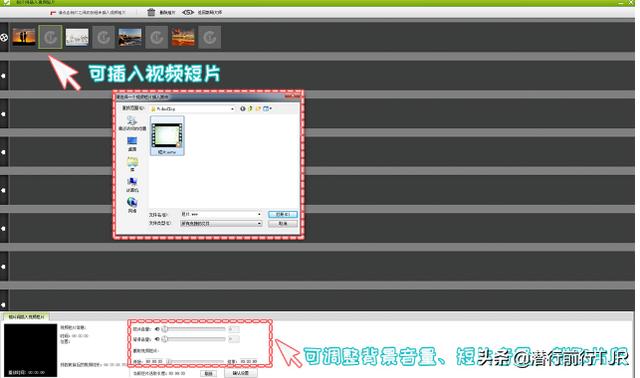Switch to the insert-video-clip tab at bottom
Screen dimensions: 640x378
pos(26,317)
